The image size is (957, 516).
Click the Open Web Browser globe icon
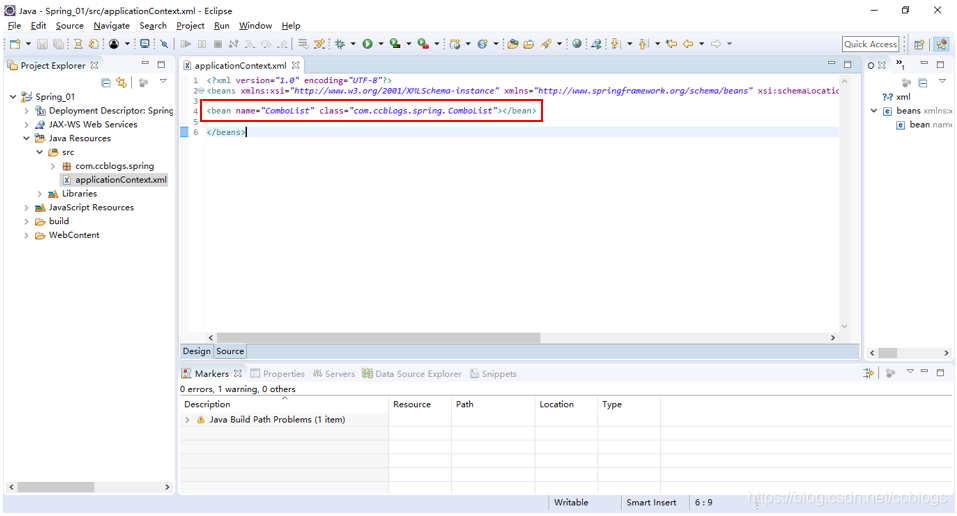(576, 44)
